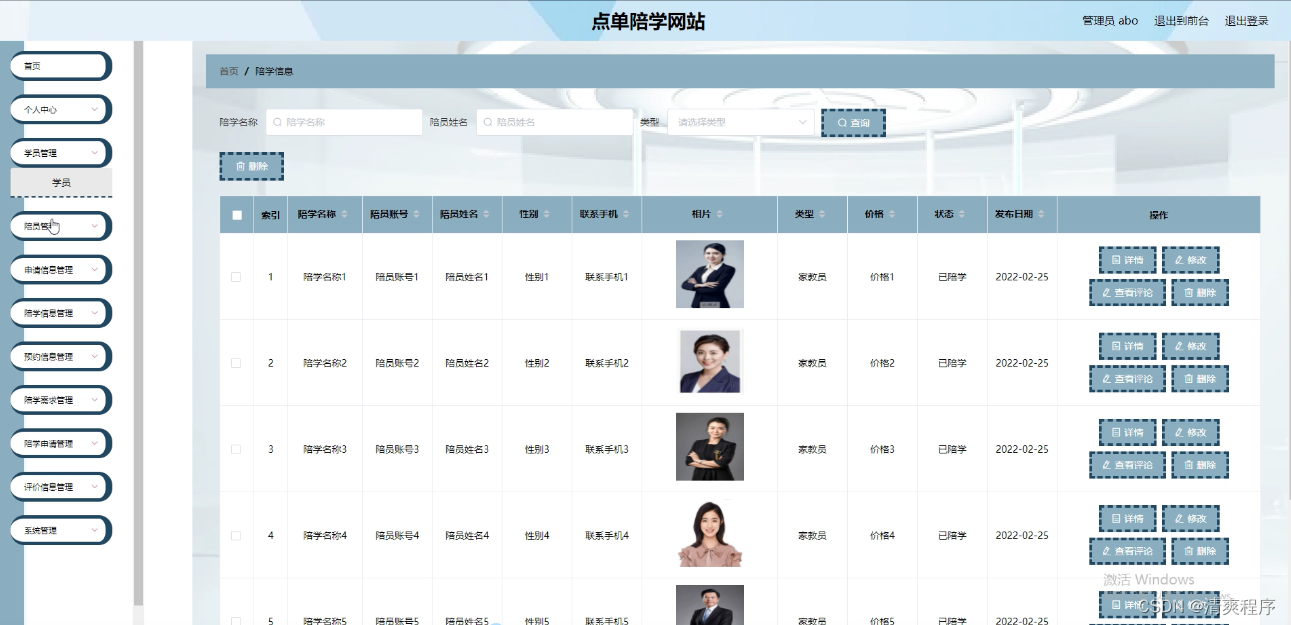Check the checkbox for row 1

(236, 277)
